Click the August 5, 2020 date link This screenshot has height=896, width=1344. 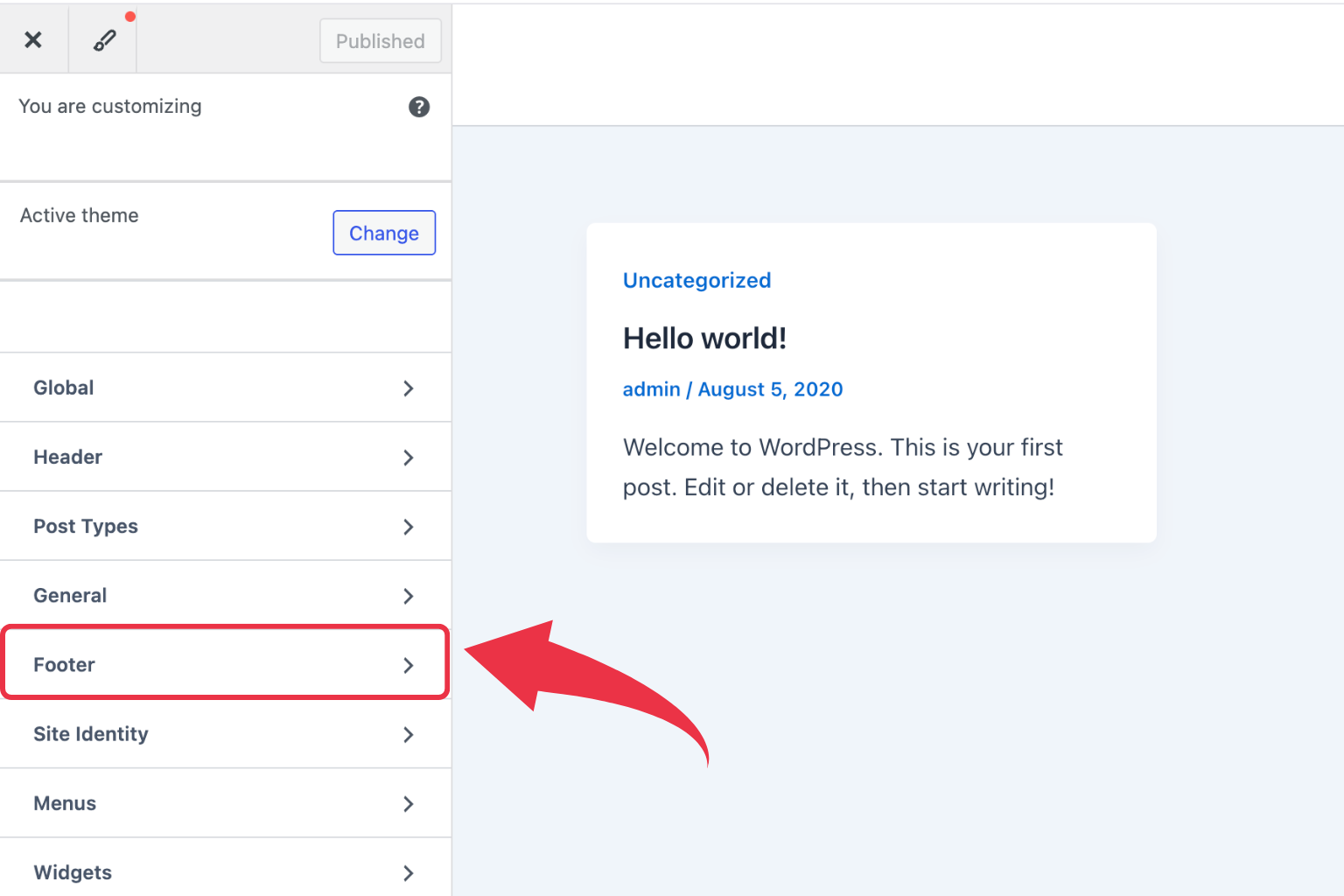[770, 388]
